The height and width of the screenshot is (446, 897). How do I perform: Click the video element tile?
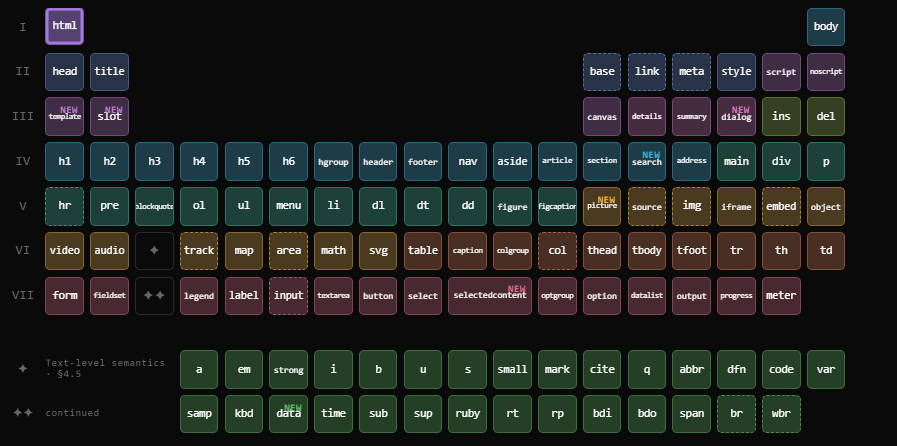[x=65, y=251]
